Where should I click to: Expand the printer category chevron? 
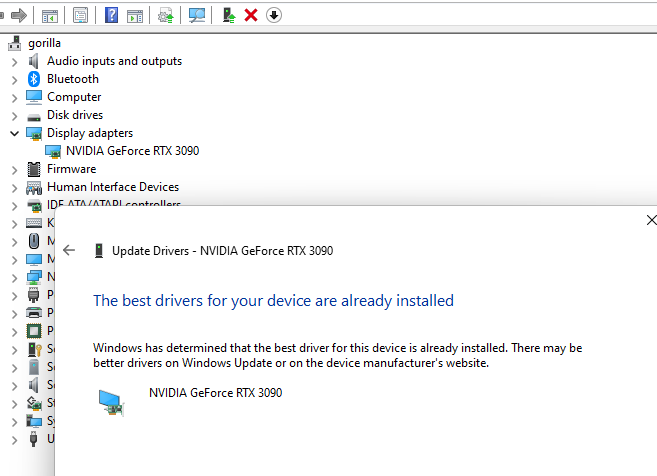pos(15,314)
